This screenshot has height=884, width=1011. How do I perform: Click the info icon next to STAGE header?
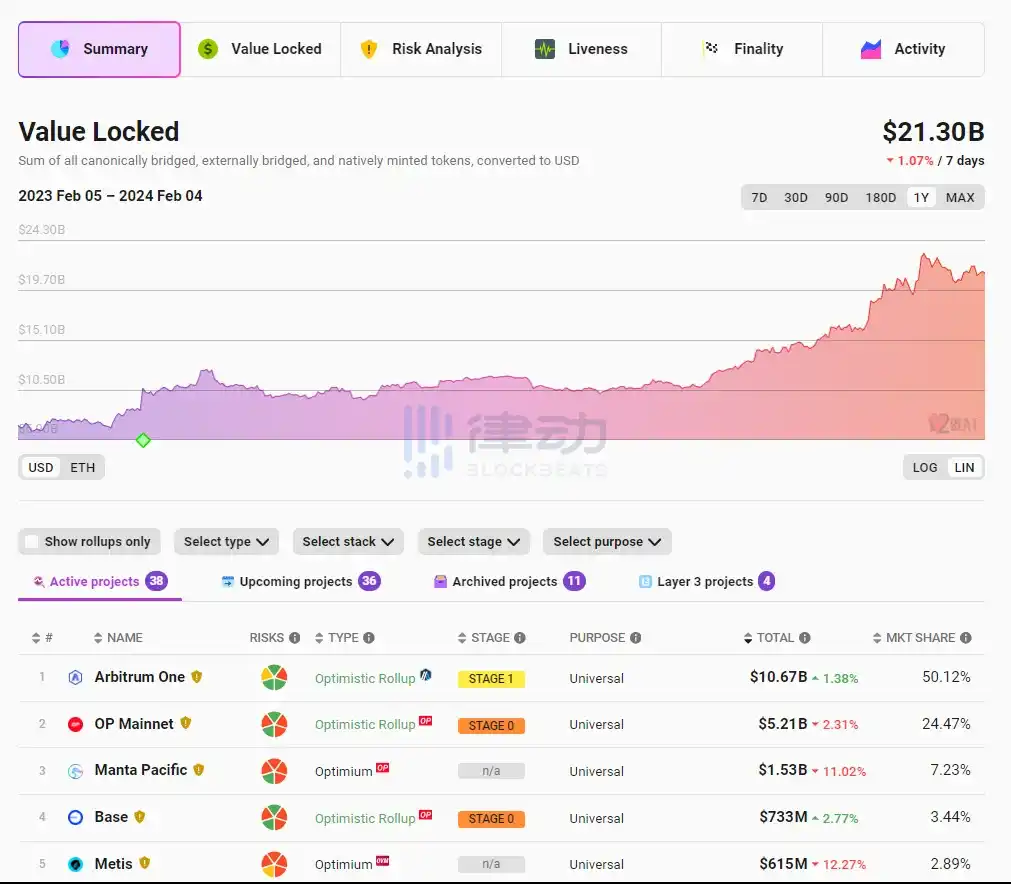(519, 638)
